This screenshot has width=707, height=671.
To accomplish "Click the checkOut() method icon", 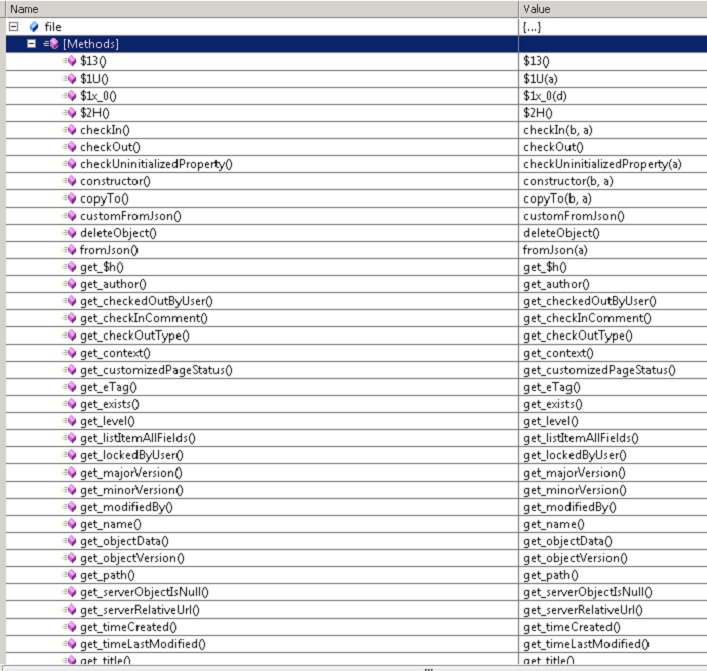I will tap(70, 147).
